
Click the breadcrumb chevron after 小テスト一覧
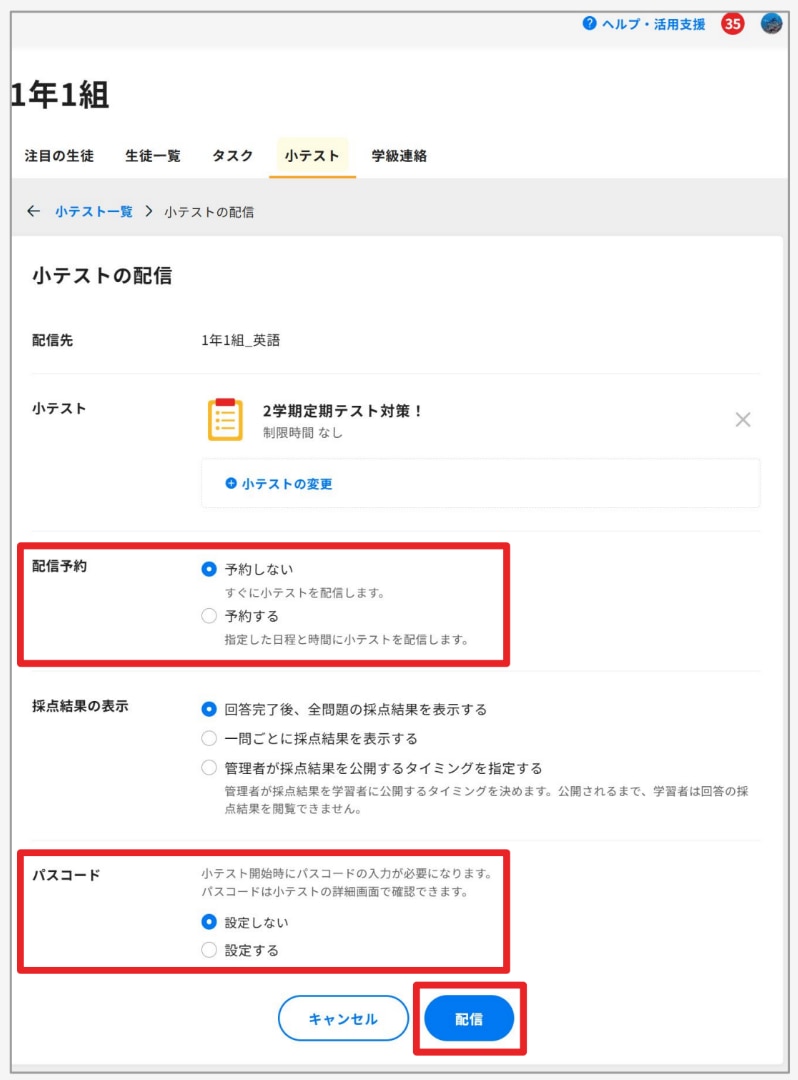[149, 211]
